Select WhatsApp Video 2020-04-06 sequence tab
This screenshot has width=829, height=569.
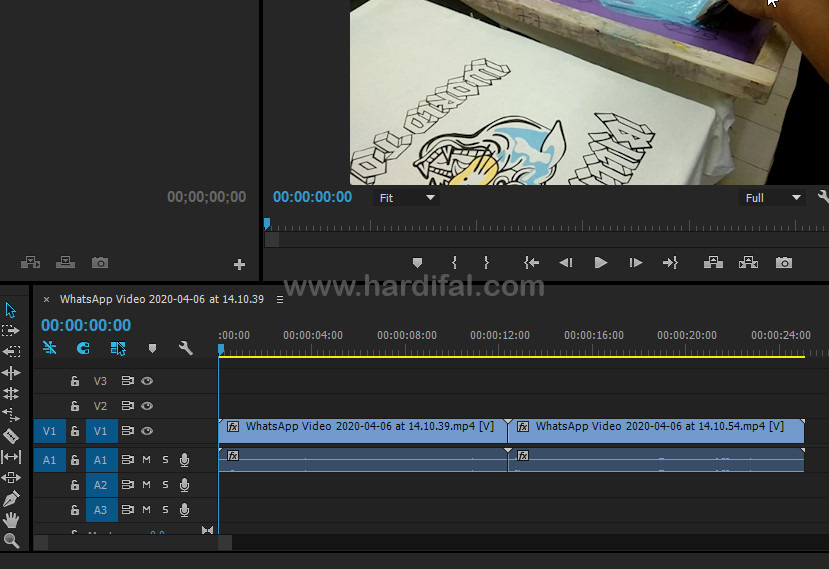click(x=161, y=299)
